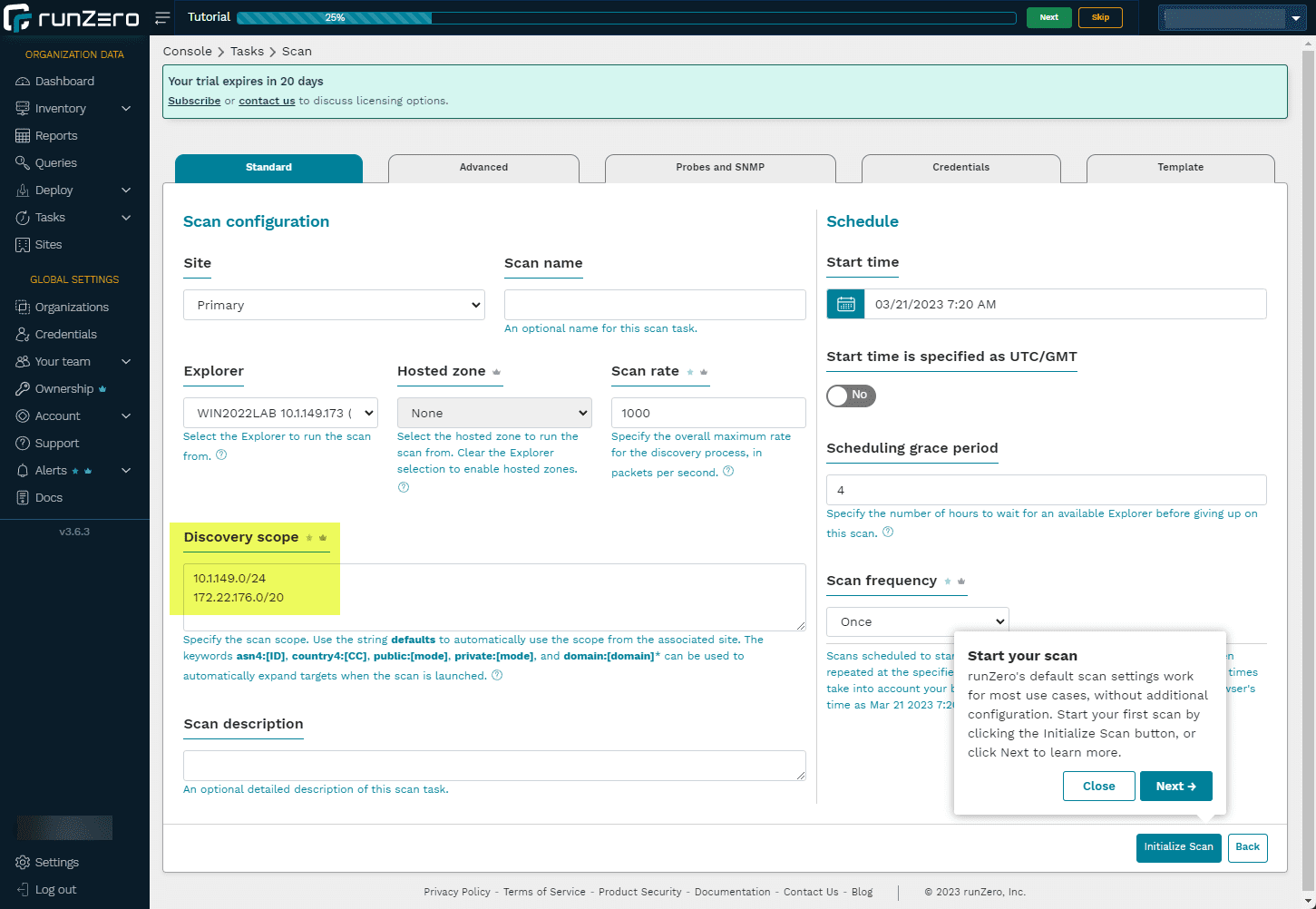Screen dimensions: 1316x909
Task: Open the Dashboard icon in sidebar
Action: pyautogui.click(x=23, y=82)
